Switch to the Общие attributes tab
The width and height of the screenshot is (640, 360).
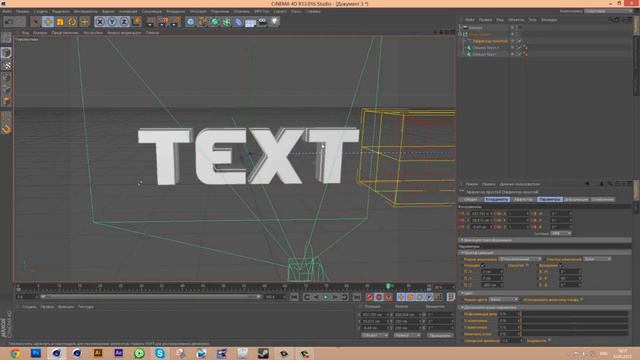pyautogui.click(x=471, y=199)
